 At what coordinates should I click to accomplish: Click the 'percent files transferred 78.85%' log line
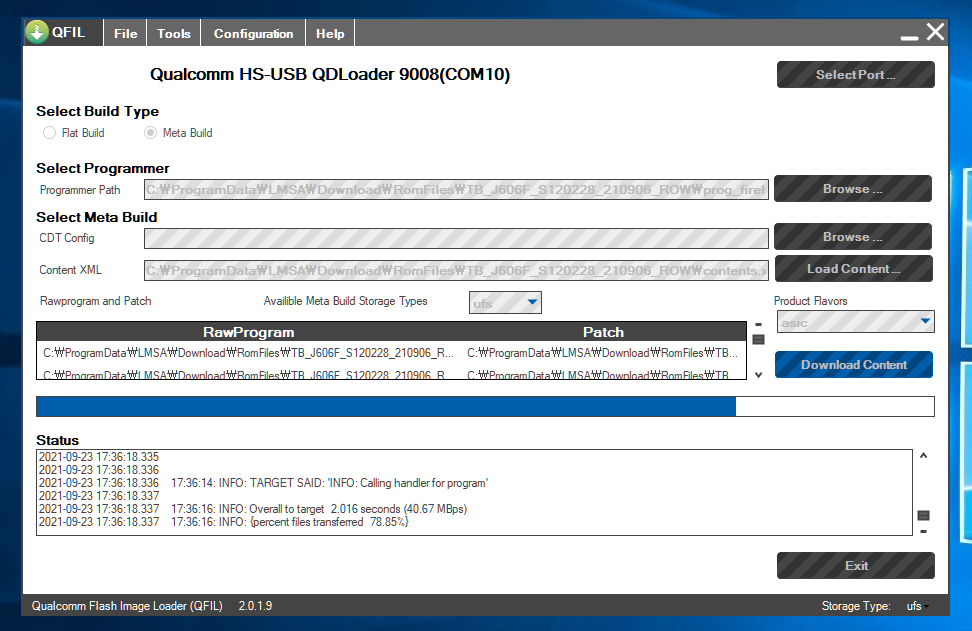(x=224, y=522)
